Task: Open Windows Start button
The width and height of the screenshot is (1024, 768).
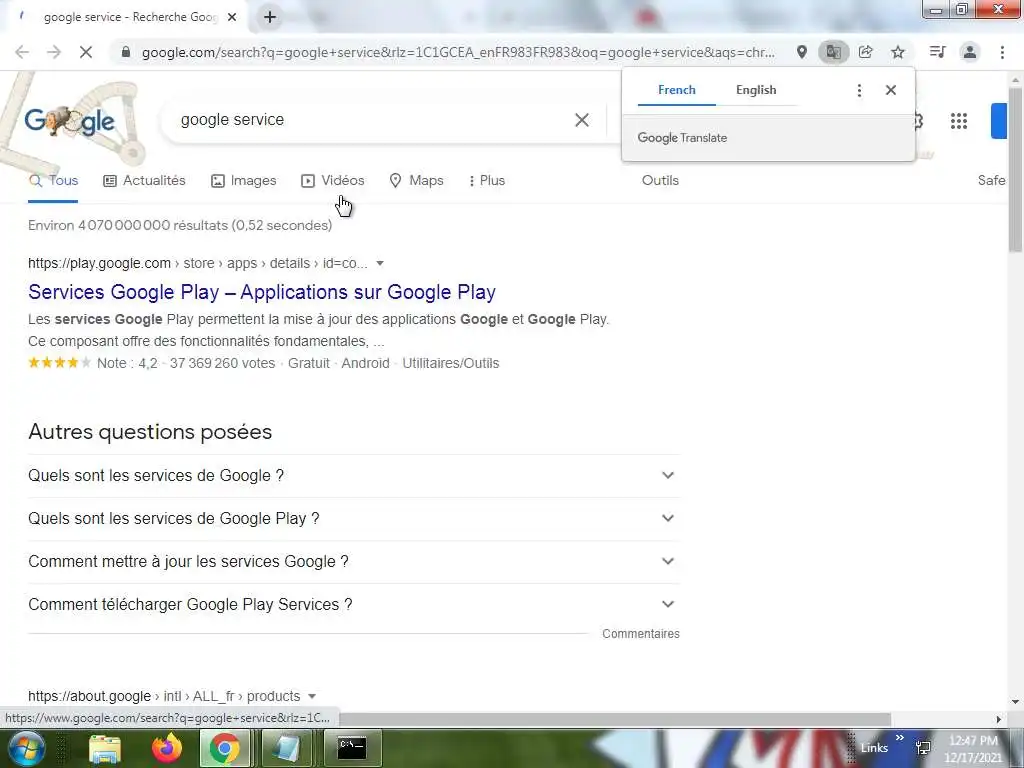Action: pos(25,748)
